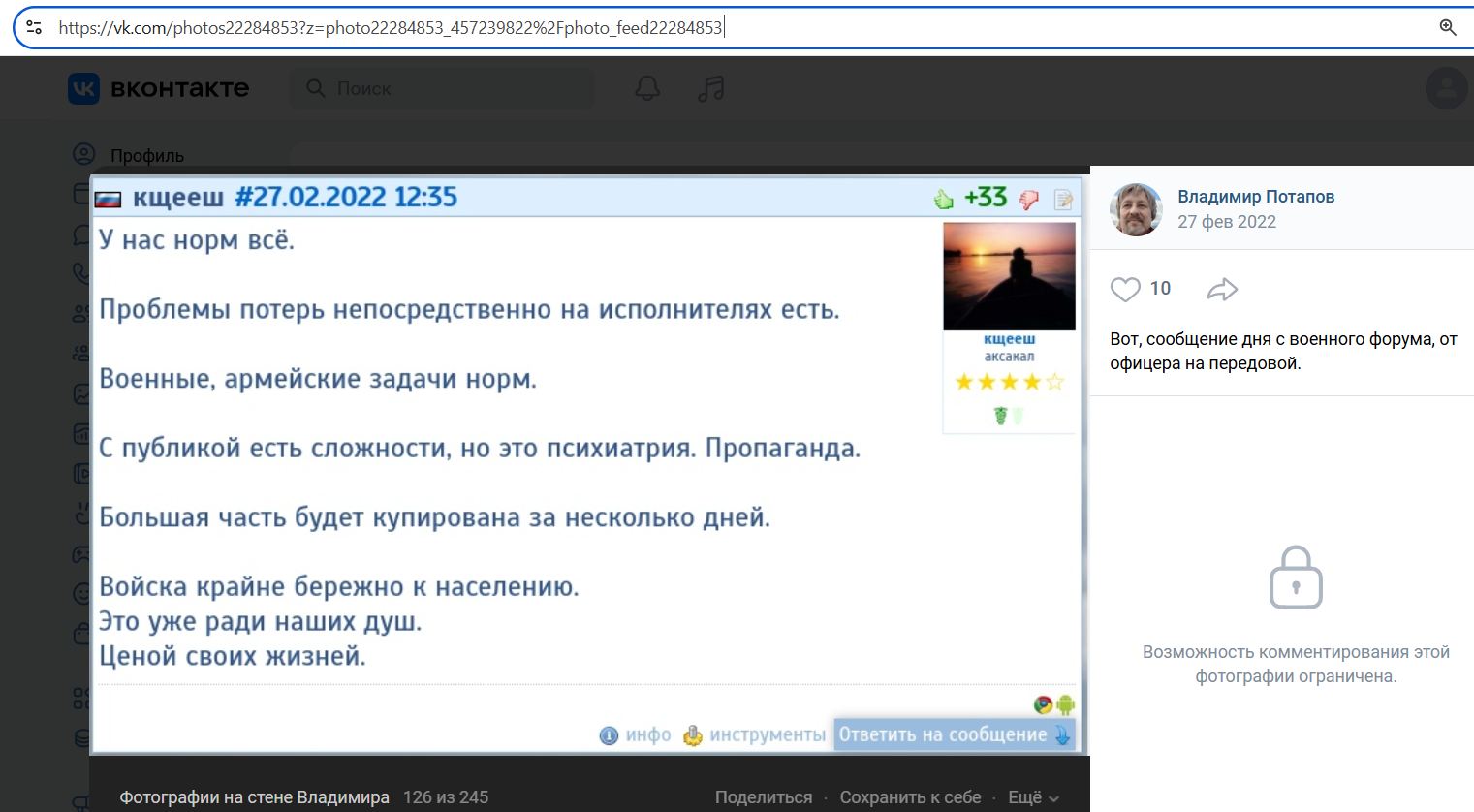Screen dimensions: 1474x812
Task: Click the browser zoom magnifier icon
Action: click(x=1448, y=27)
